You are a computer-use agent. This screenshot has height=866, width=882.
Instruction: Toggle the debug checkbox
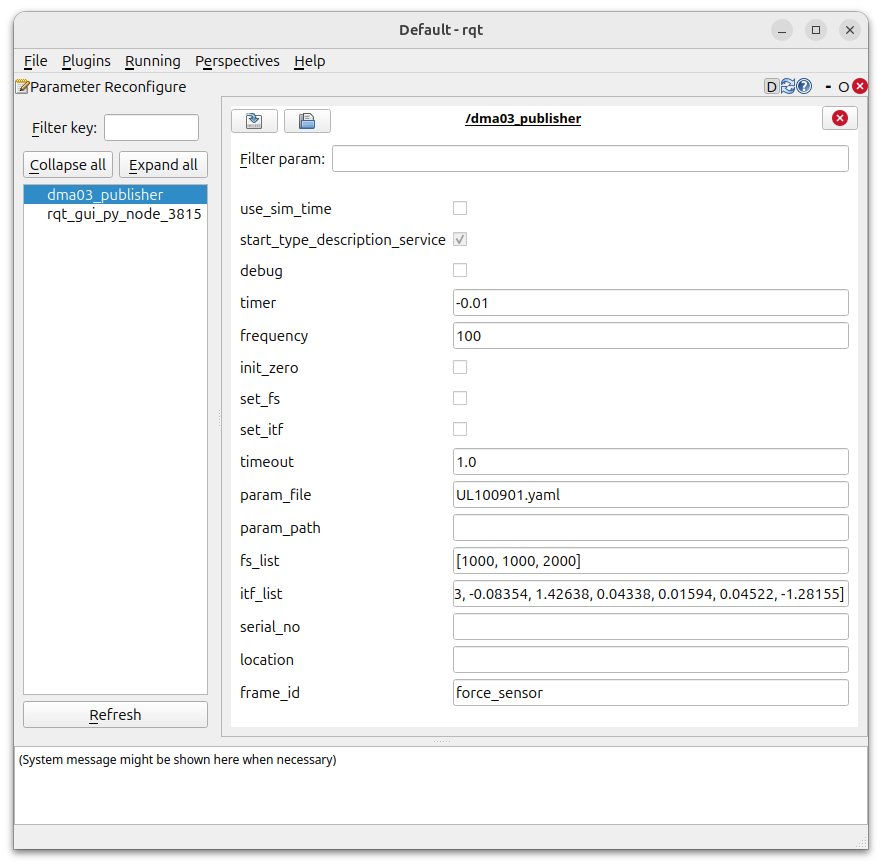(459, 270)
